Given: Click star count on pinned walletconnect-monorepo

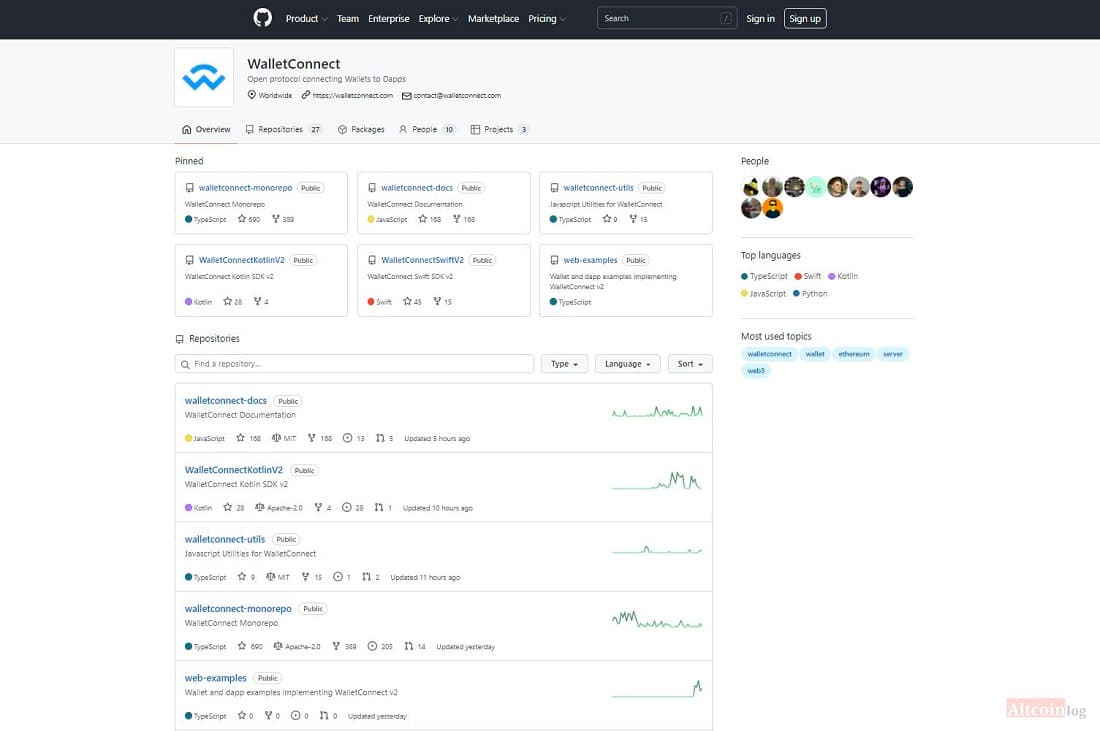Looking at the screenshot, I should [249, 220].
